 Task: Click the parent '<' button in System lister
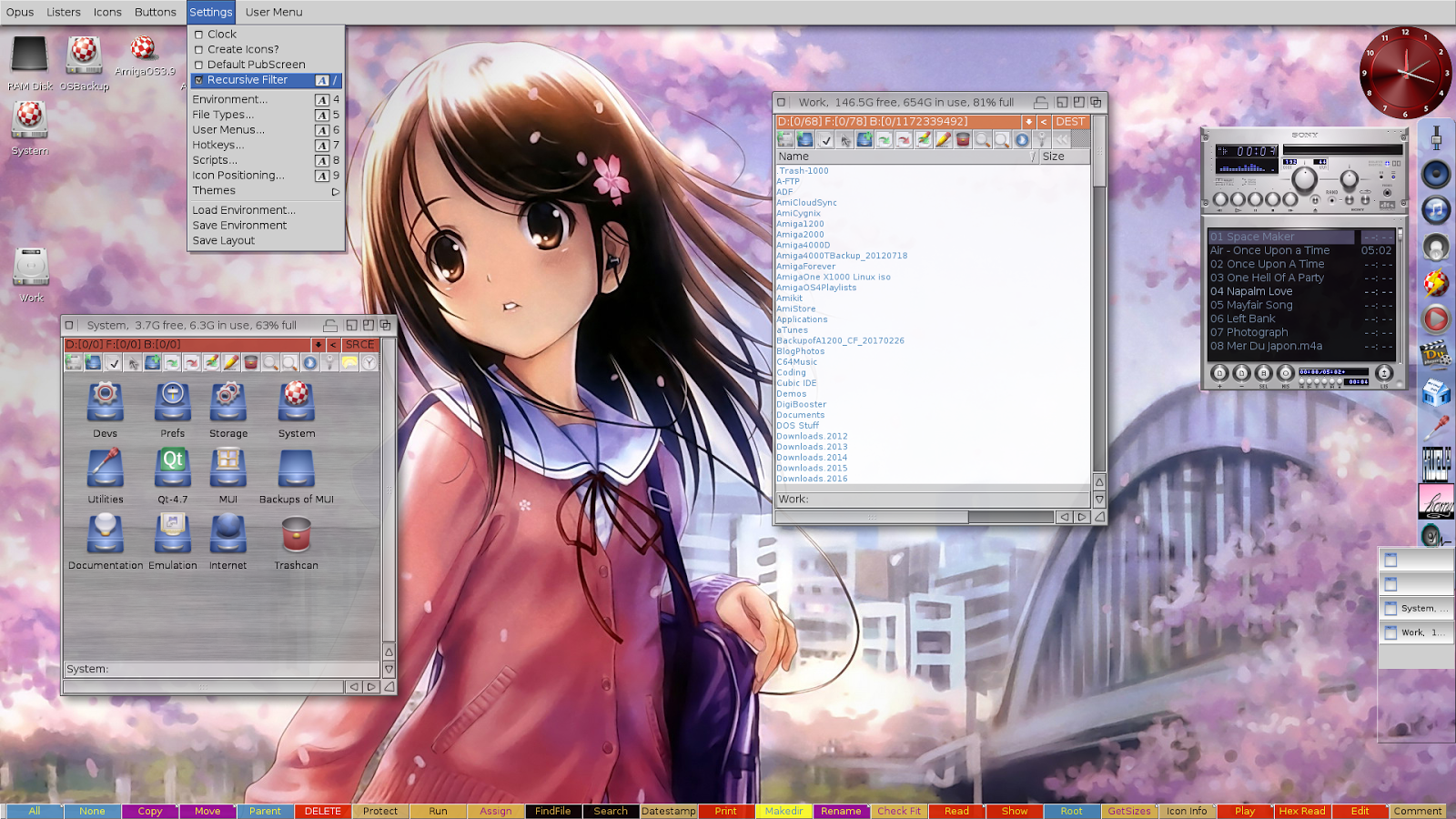333,345
